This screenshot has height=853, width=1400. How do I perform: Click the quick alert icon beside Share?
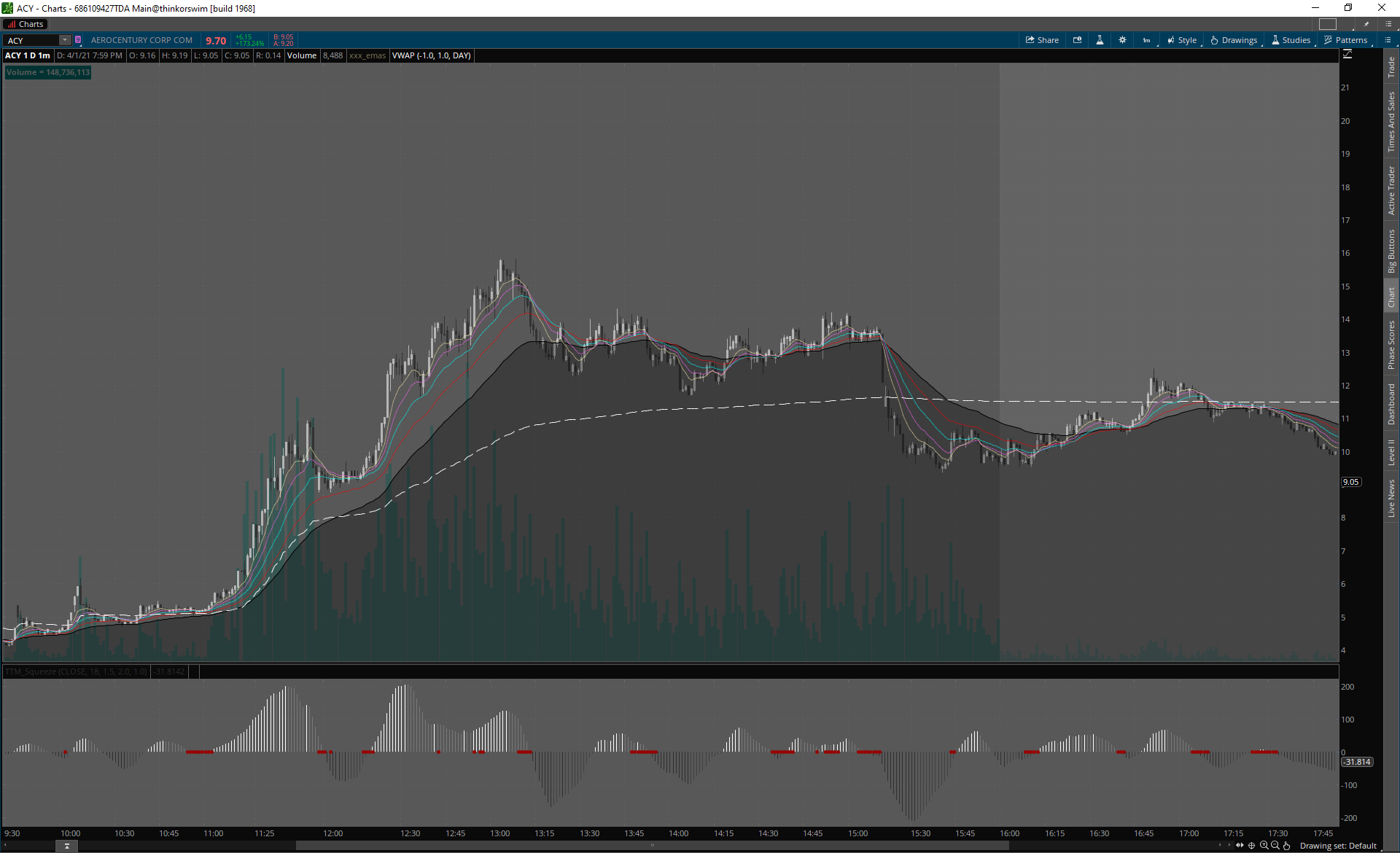click(1077, 40)
